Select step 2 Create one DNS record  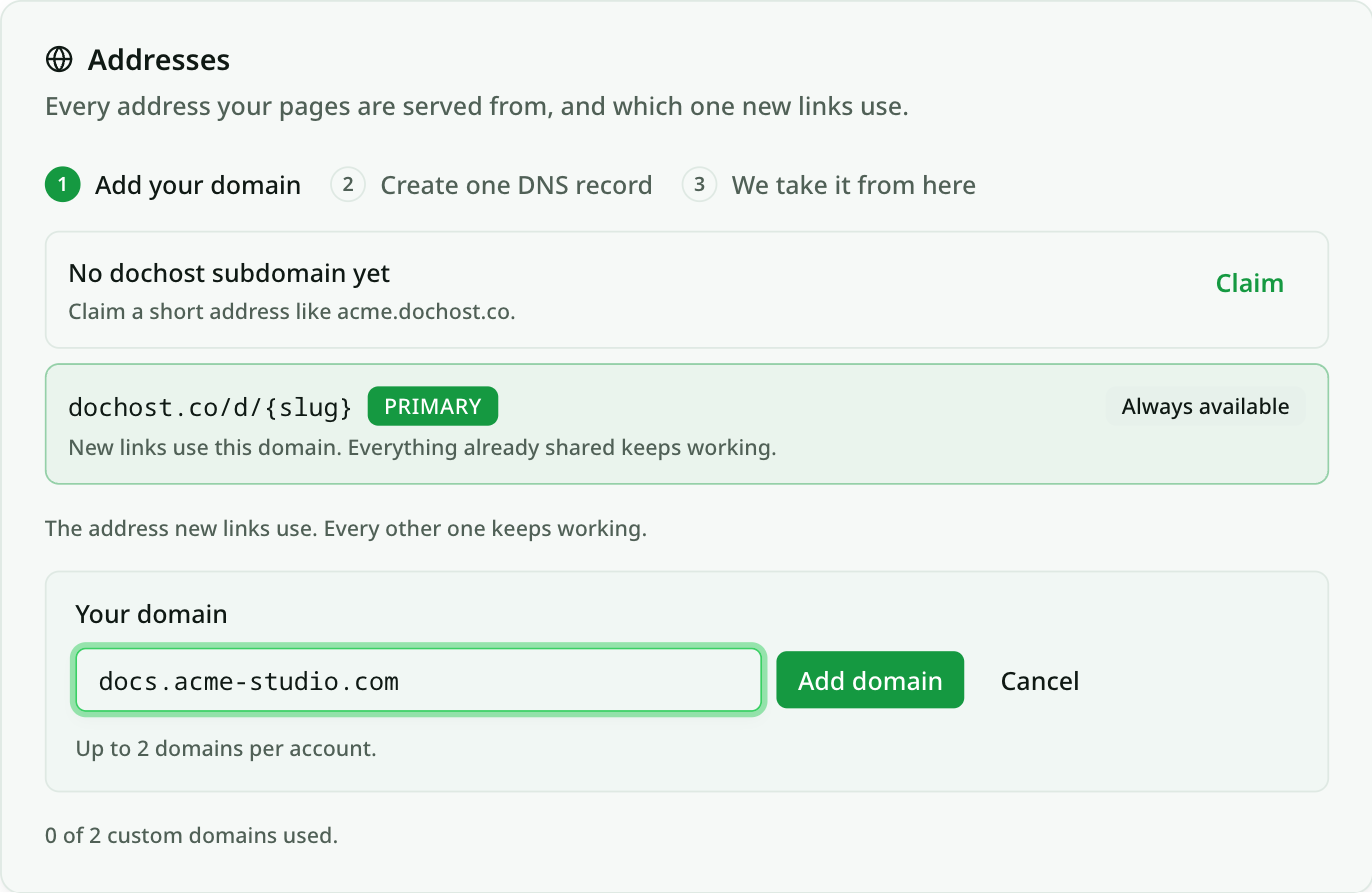tap(492, 185)
